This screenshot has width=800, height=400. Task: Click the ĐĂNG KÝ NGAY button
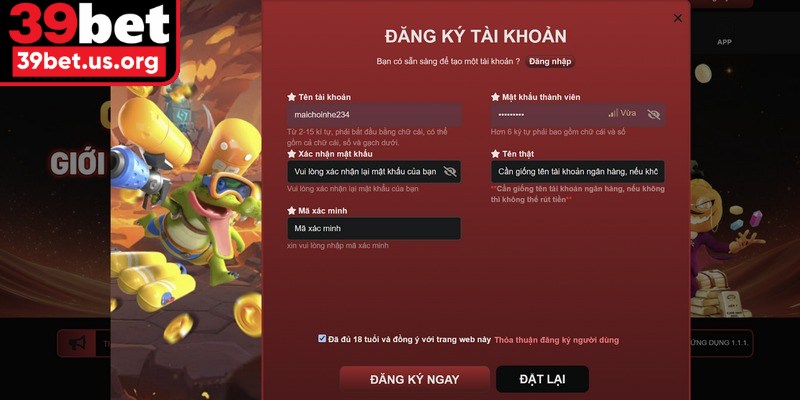[414, 380]
